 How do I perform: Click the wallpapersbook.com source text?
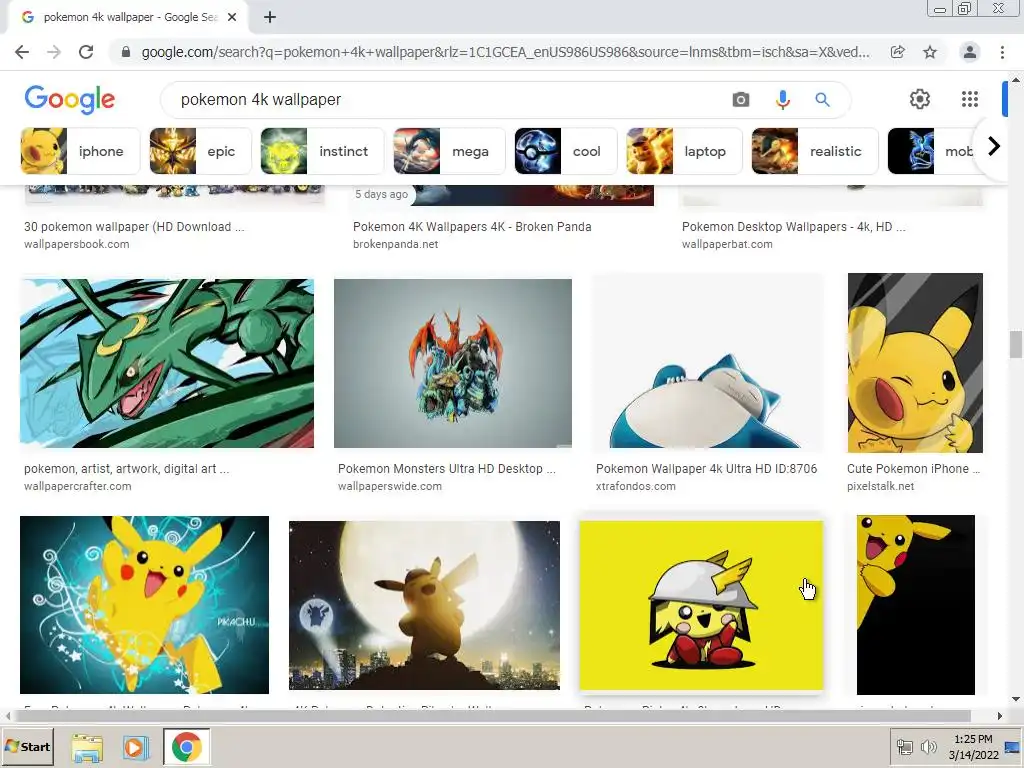76,244
